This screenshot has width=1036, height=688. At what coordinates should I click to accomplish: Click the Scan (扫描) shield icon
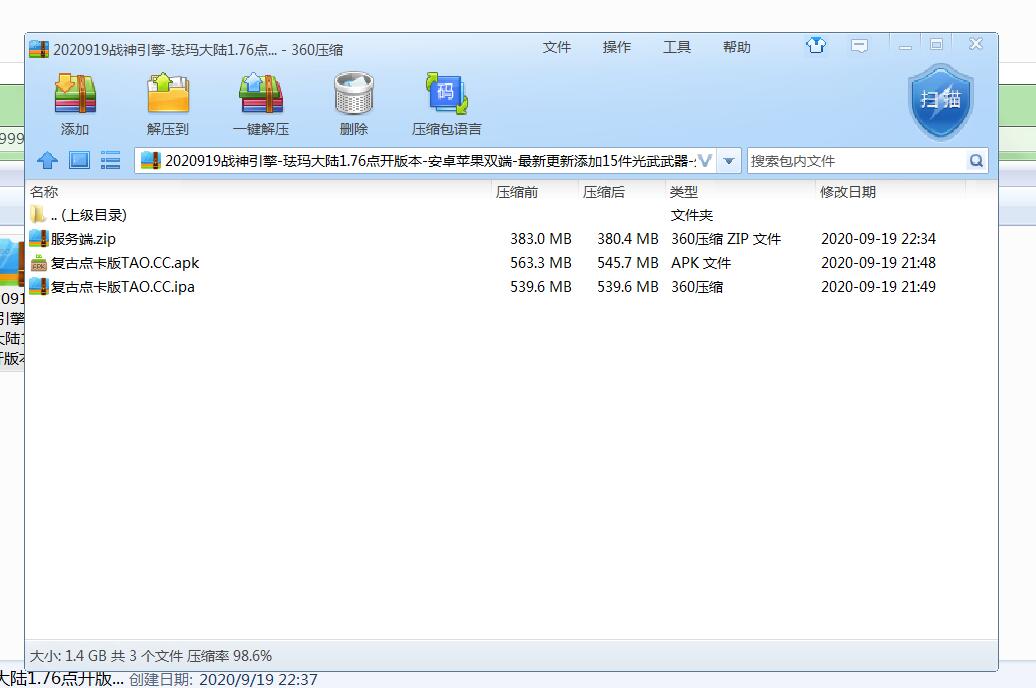[x=940, y=101]
